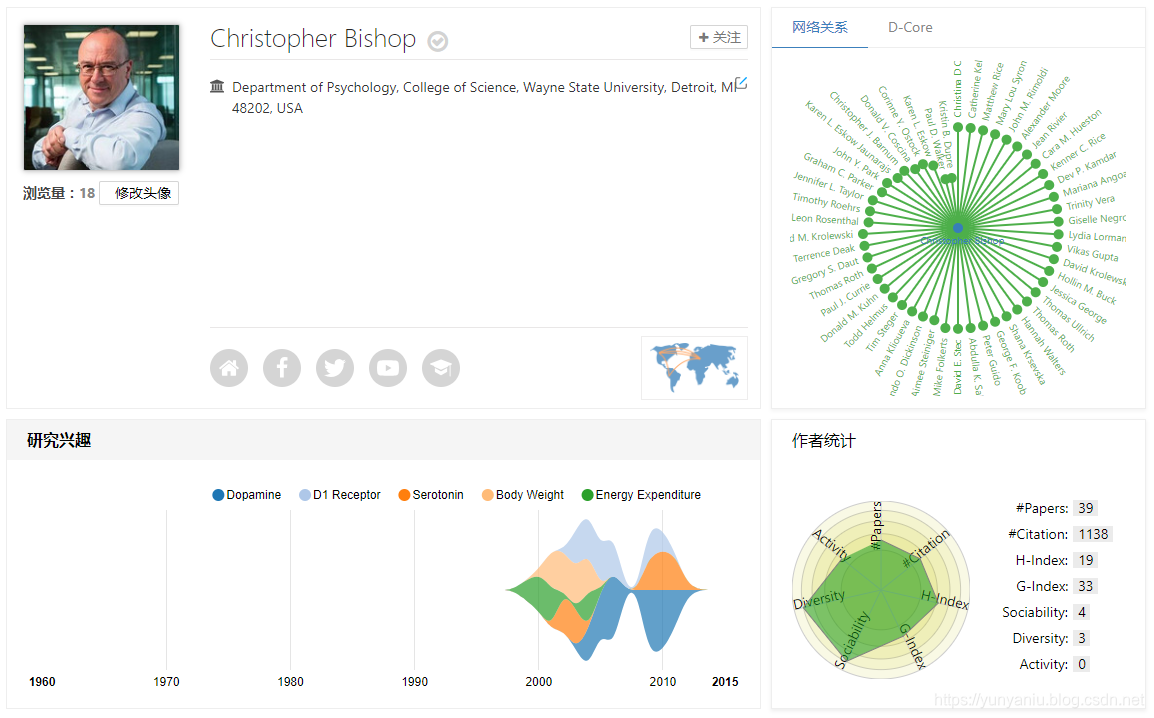1154x718 pixels.
Task: Toggle D1 Receptor legend item
Action: pos(340,495)
